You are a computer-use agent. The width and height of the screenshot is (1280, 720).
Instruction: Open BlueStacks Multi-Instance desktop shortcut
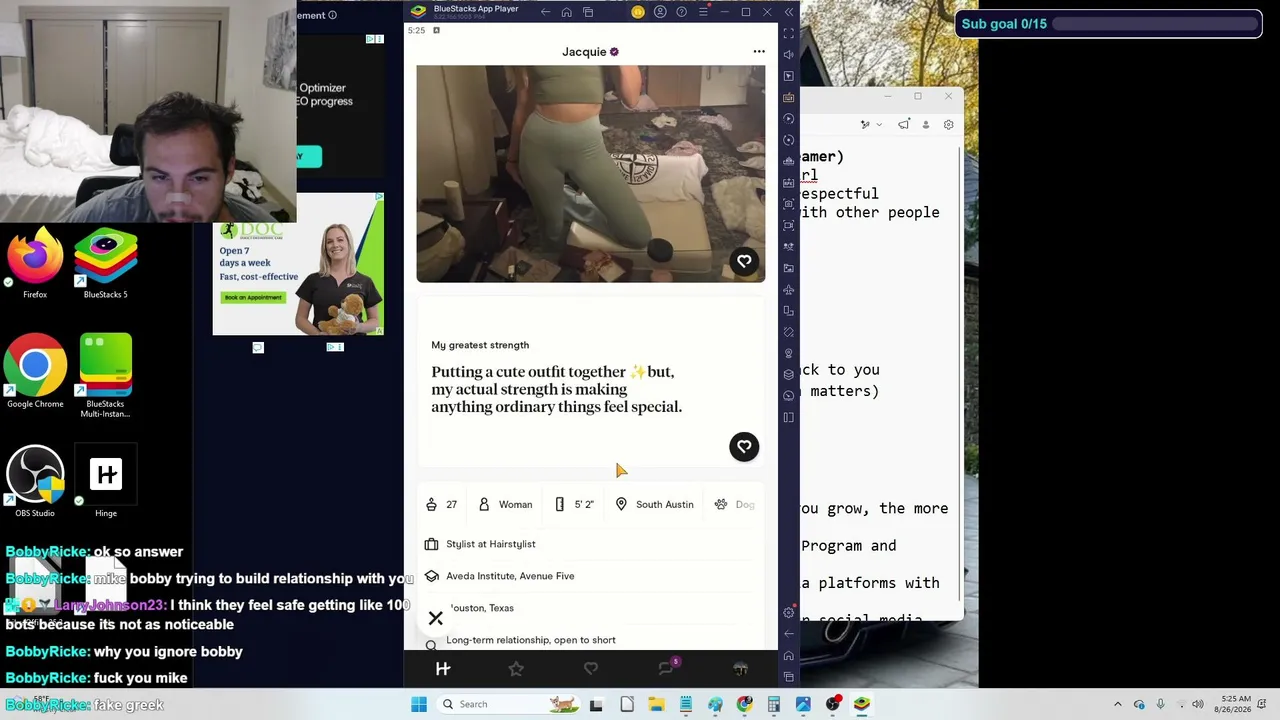point(105,376)
